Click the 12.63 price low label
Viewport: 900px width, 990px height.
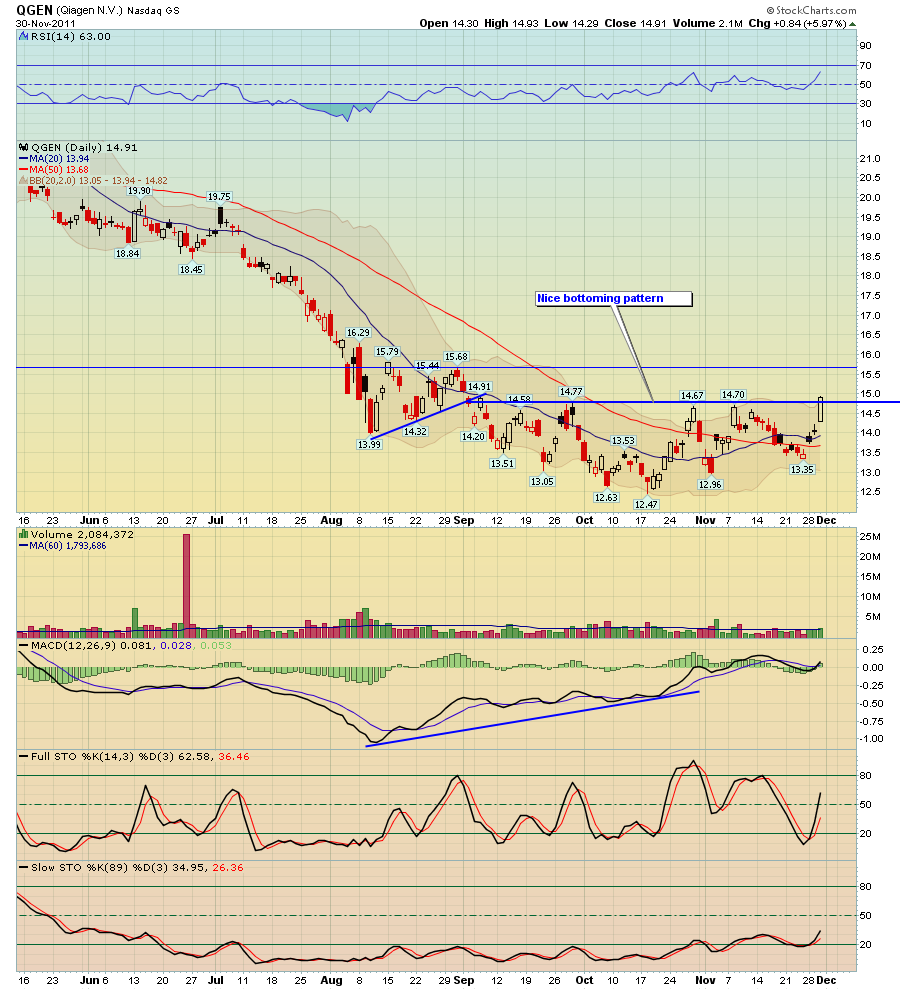[606, 498]
